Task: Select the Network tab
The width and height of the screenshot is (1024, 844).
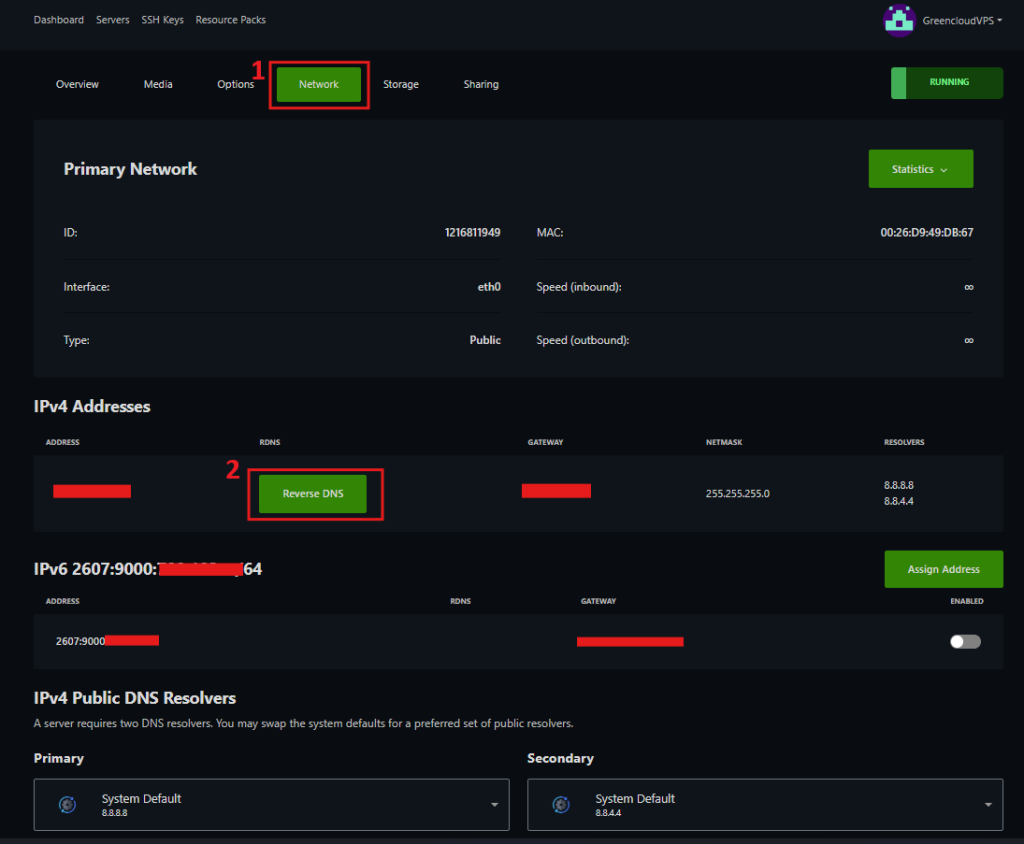Action: pyautogui.click(x=319, y=84)
